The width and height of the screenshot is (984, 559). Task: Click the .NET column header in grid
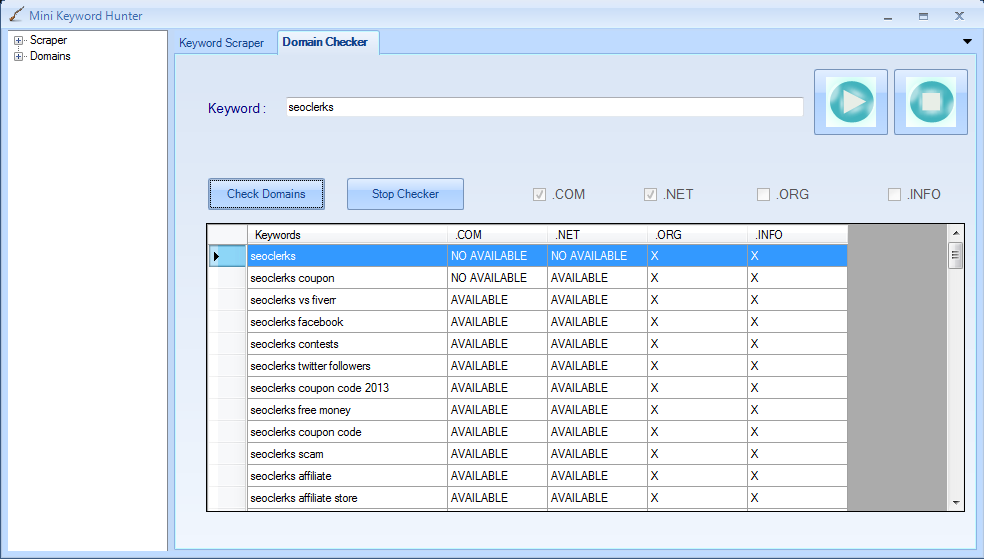(x=597, y=235)
